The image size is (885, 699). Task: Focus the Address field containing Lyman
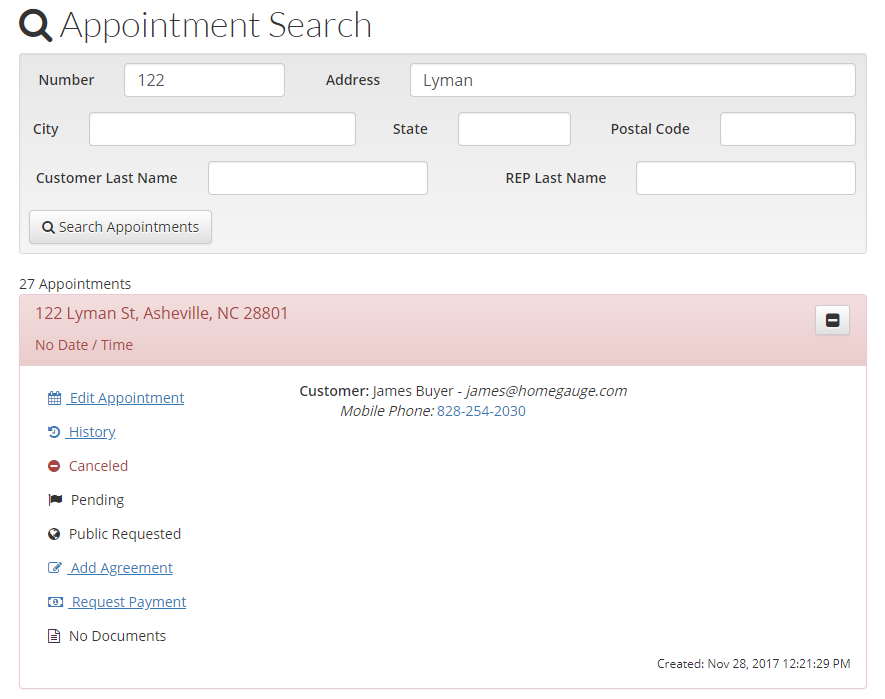coord(632,80)
